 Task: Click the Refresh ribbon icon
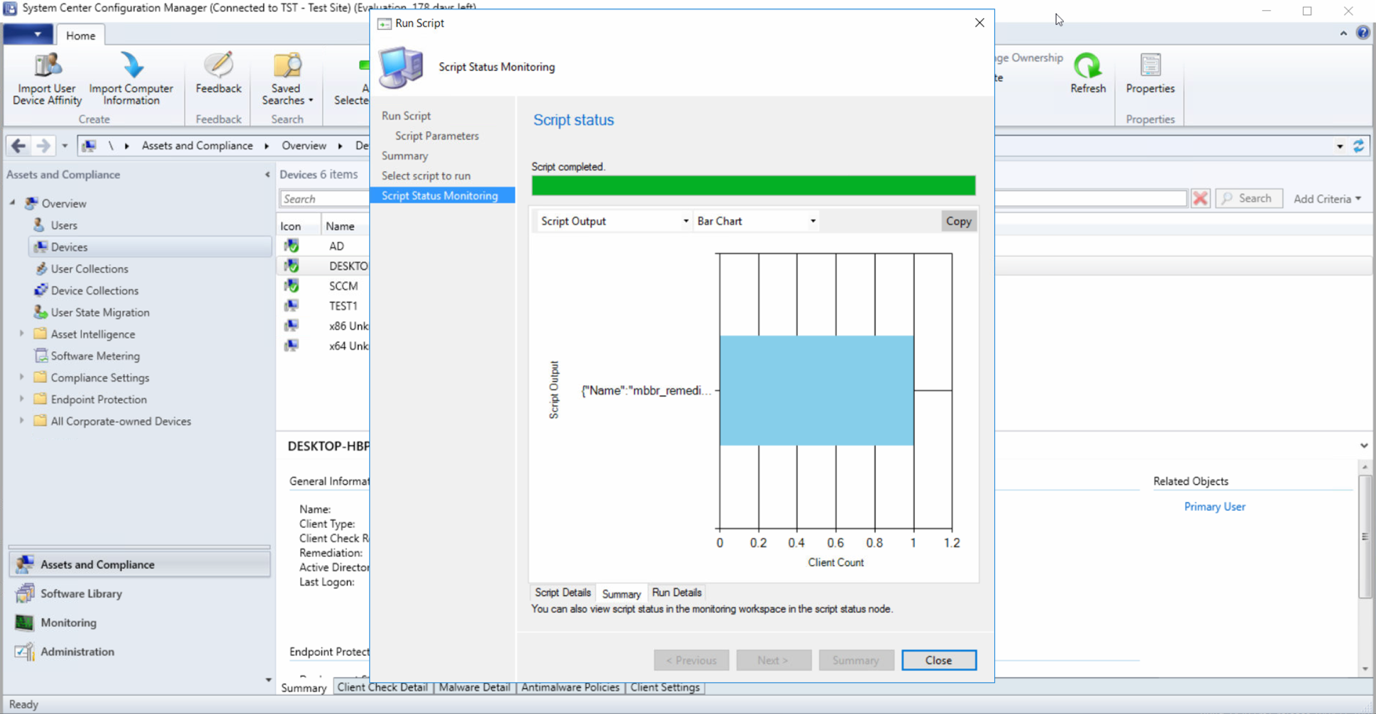click(1088, 66)
